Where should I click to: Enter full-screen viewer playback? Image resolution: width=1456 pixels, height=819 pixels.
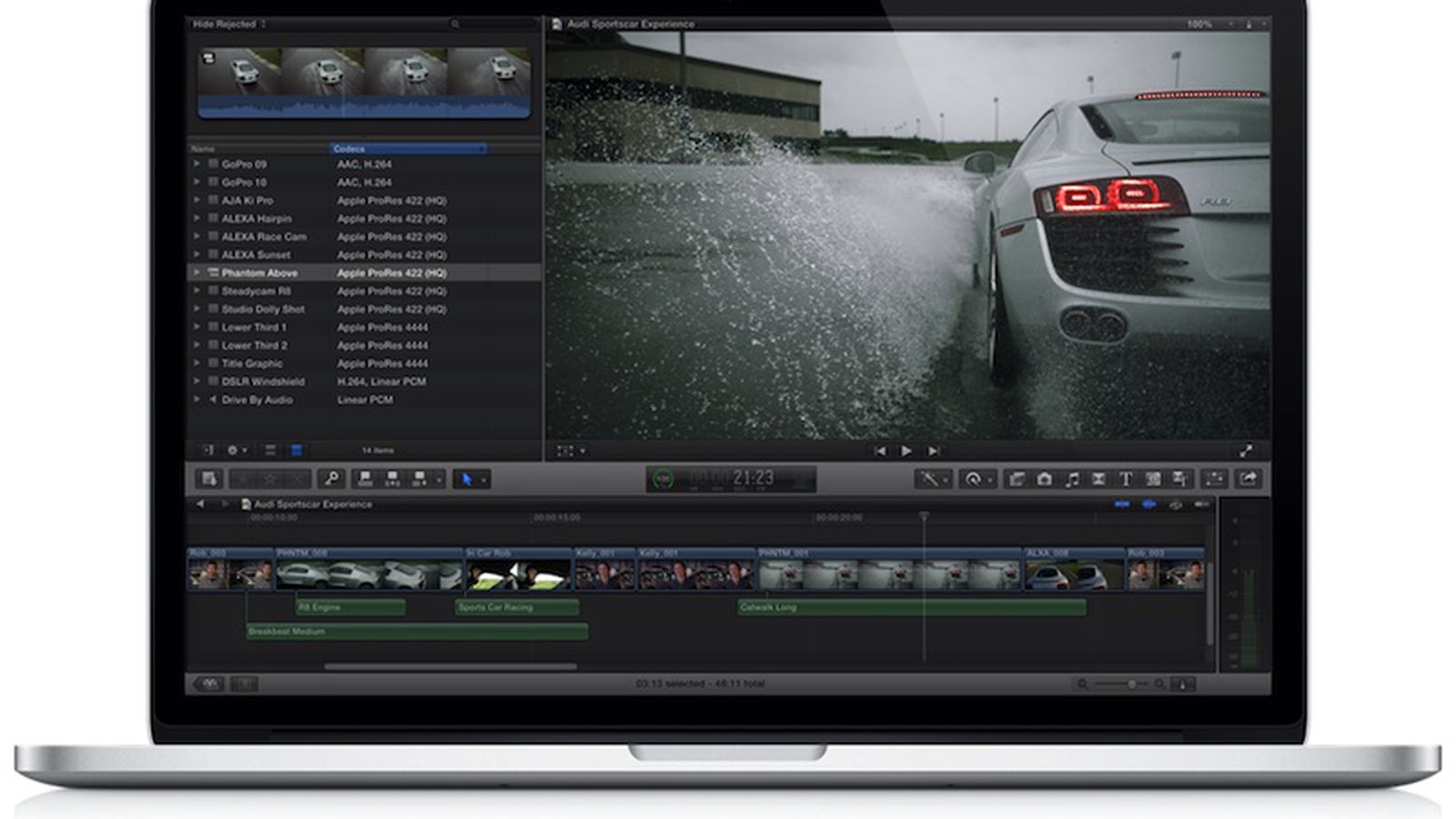pyautogui.click(x=1246, y=450)
